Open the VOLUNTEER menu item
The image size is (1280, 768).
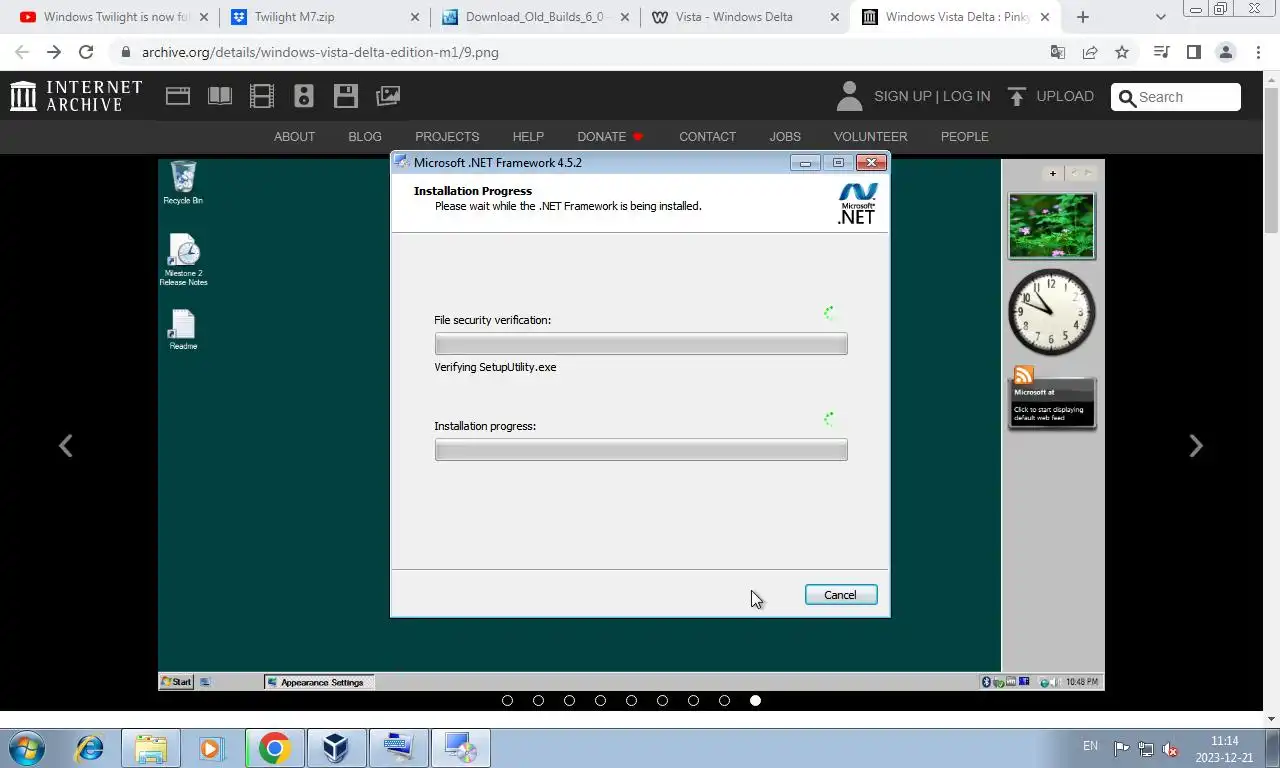(x=870, y=136)
